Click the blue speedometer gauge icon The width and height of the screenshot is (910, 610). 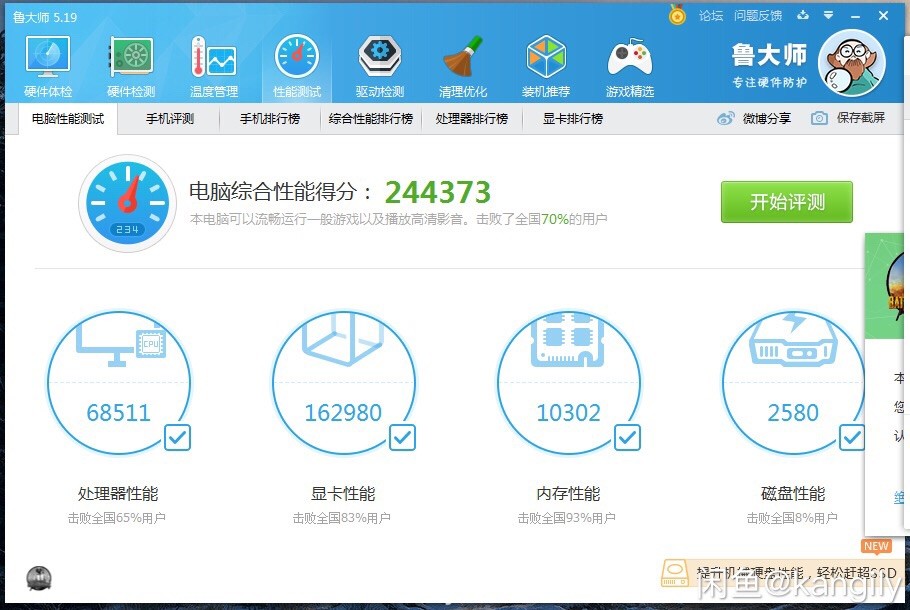point(127,203)
